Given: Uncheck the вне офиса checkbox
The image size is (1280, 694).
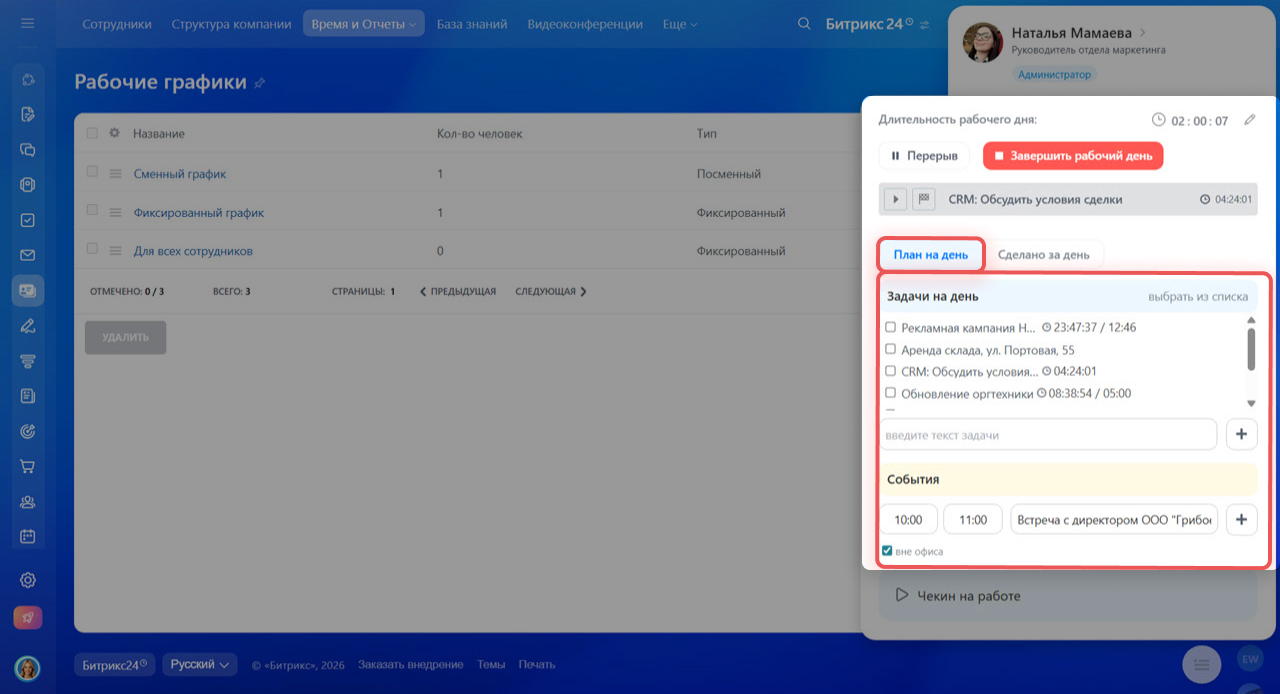Looking at the screenshot, I should (887, 551).
